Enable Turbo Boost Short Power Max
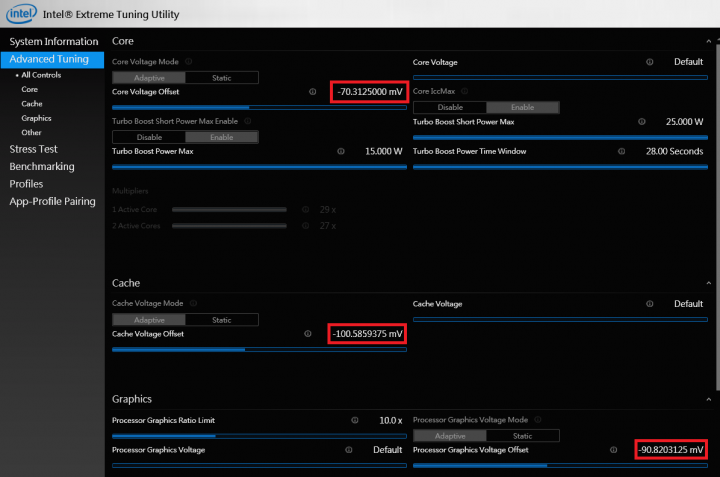720x477 pixels. (x=222, y=137)
